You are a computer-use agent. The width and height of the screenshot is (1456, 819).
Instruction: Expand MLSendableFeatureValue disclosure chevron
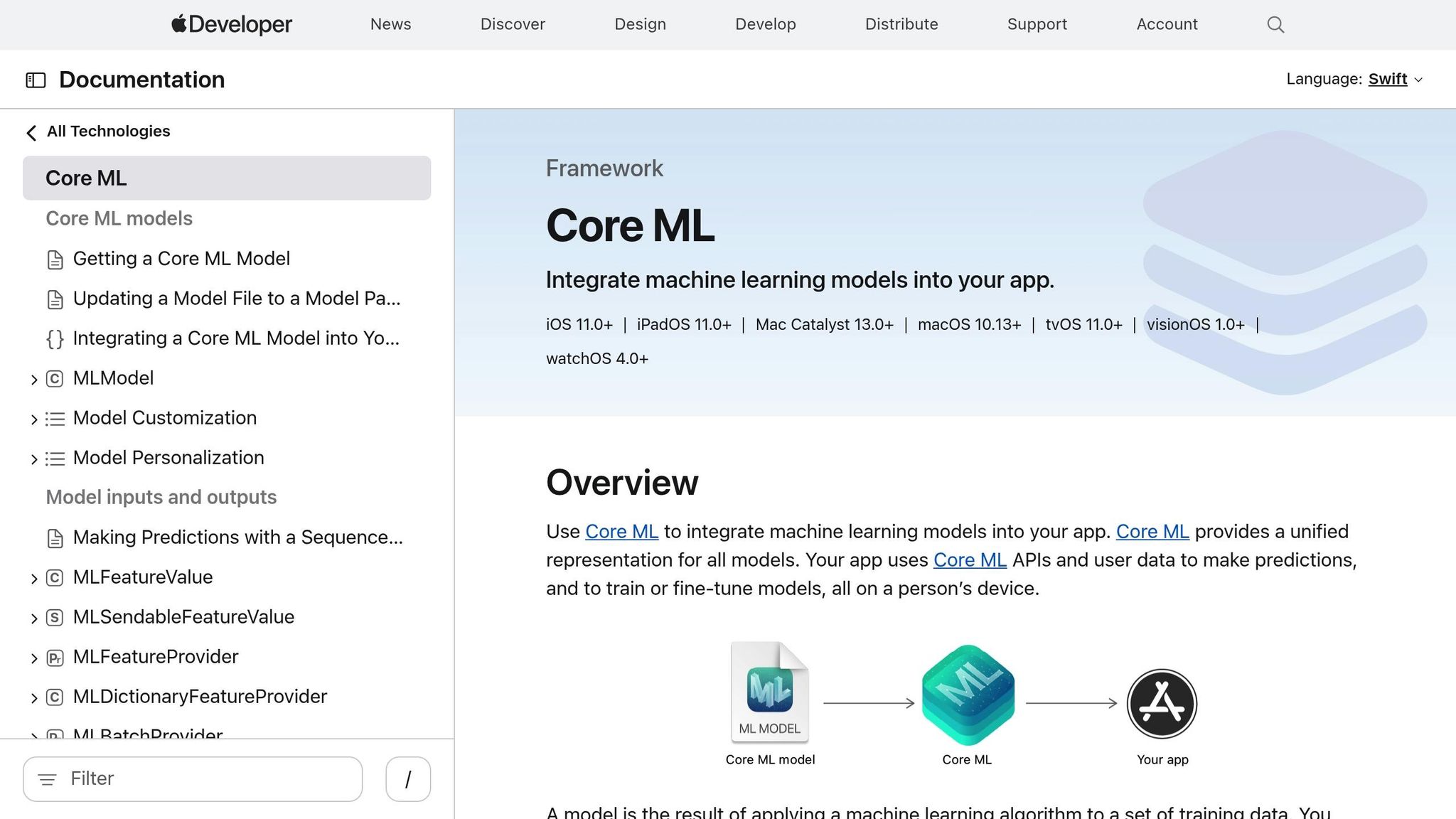tap(33, 619)
